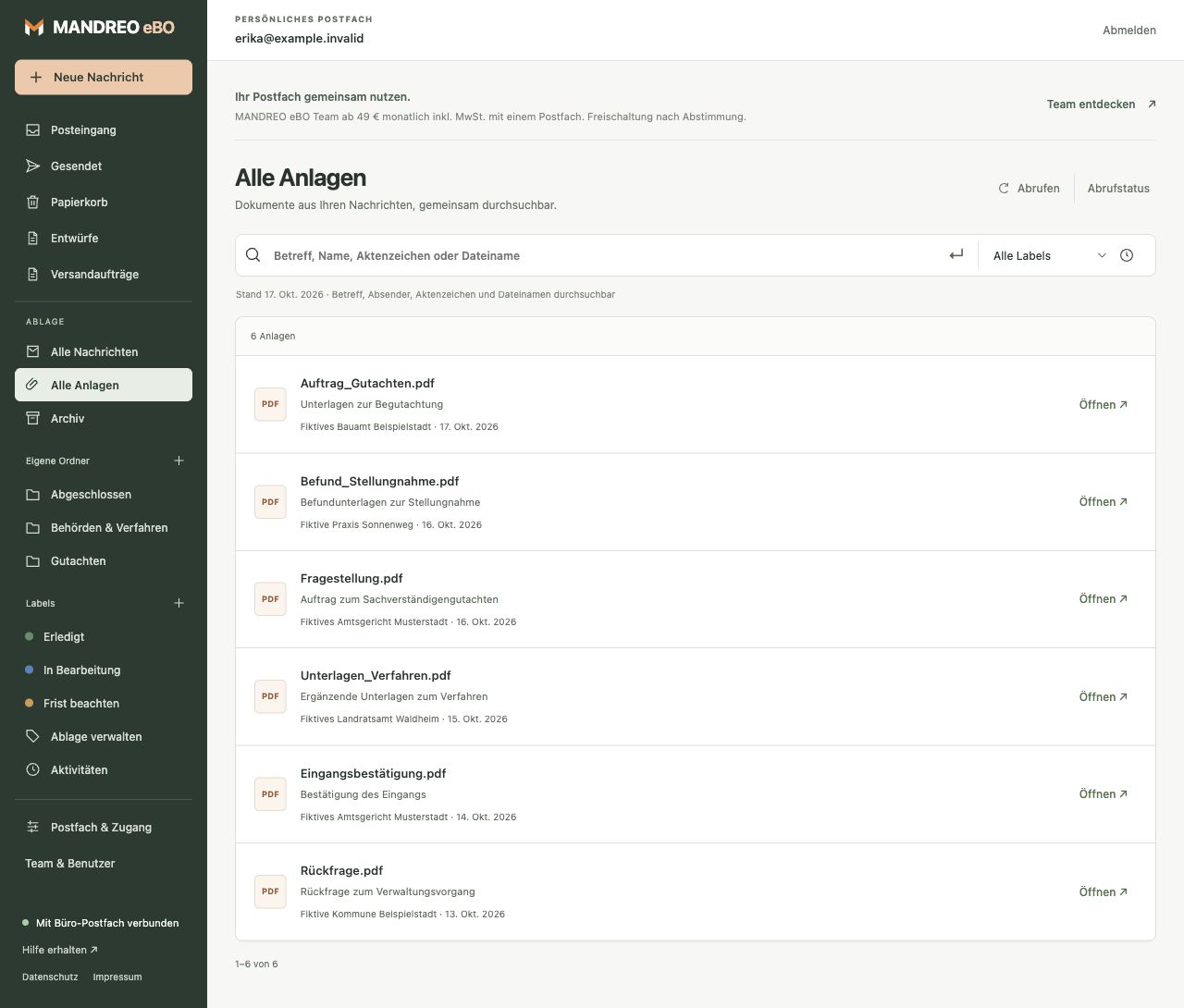Image resolution: width=1184 pixels, height=1008 pixels.
Task: Click PDF icon of Rückfrage.pdf
Action: [x=270, y=891]
